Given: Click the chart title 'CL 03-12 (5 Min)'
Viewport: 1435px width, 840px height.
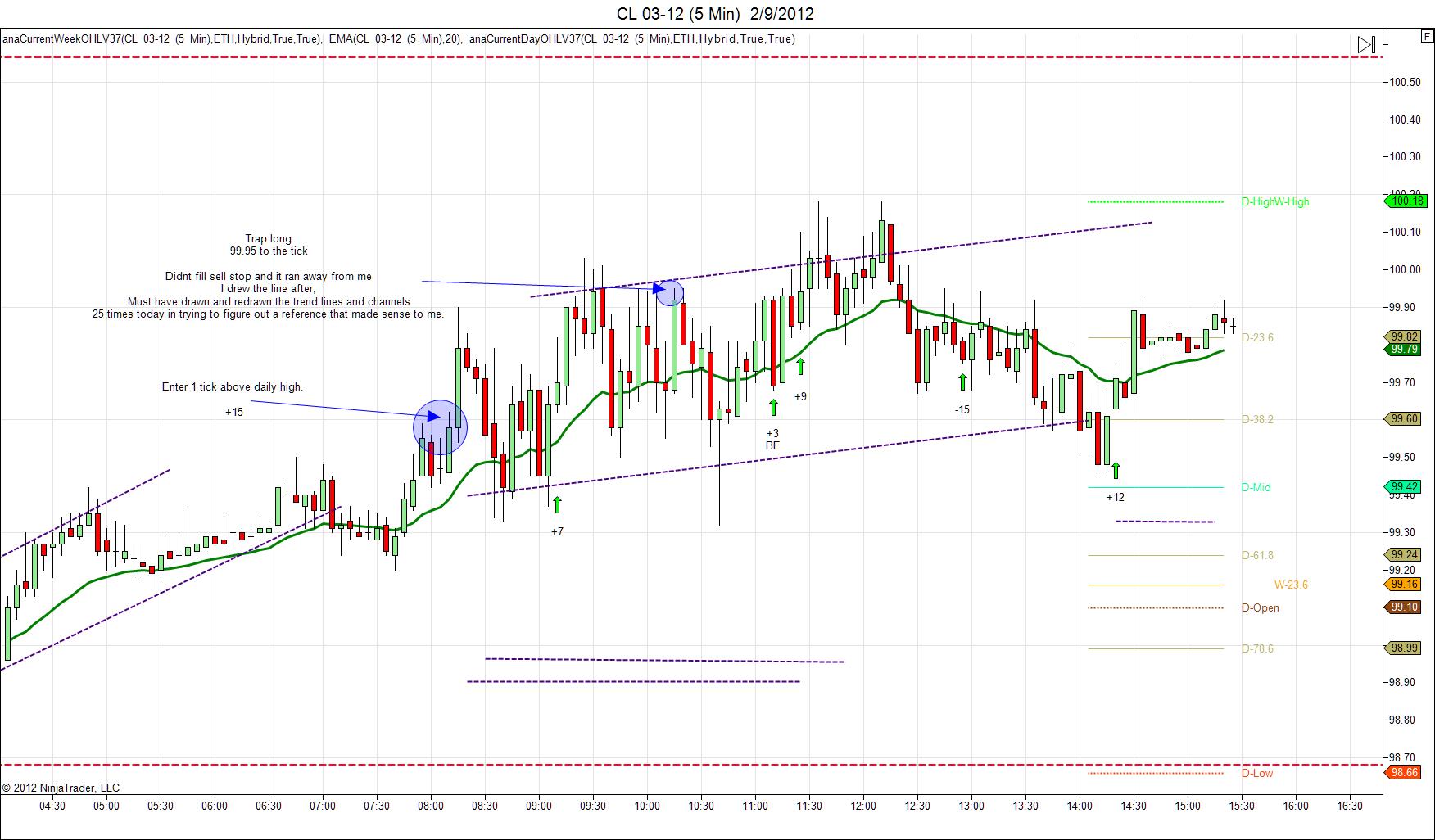Looking at the screenshot, I should point(680,13).
